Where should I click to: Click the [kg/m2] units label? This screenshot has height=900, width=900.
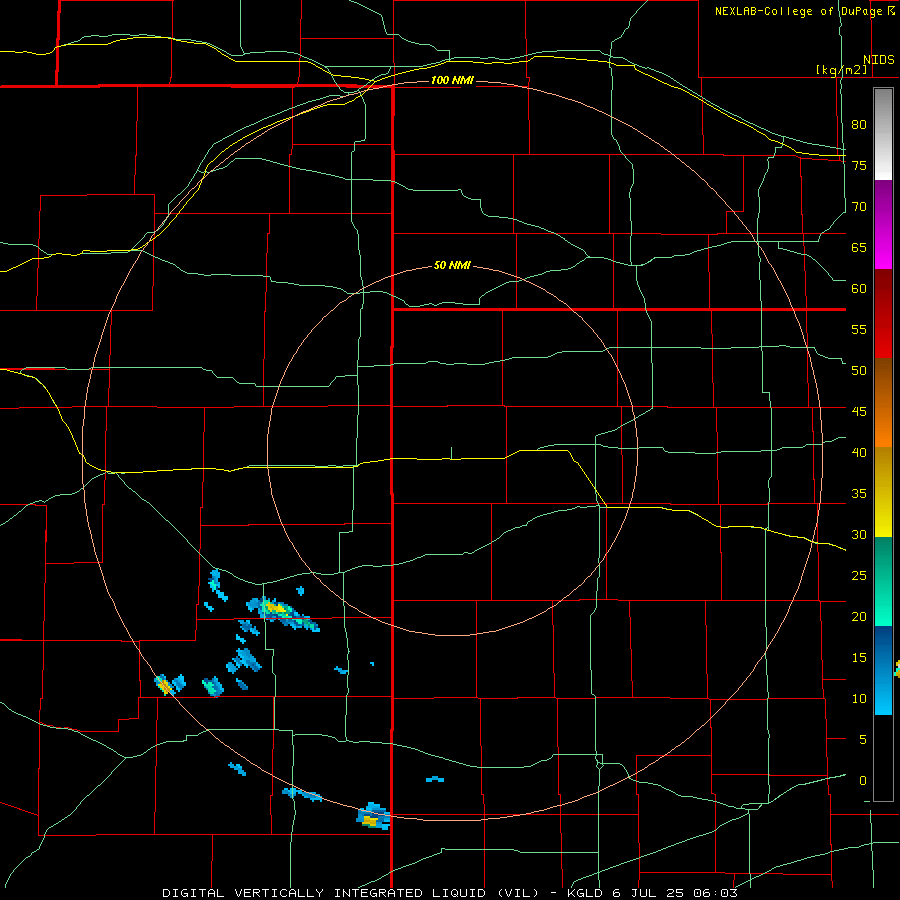pyautogui.click(x=841, y=69)
